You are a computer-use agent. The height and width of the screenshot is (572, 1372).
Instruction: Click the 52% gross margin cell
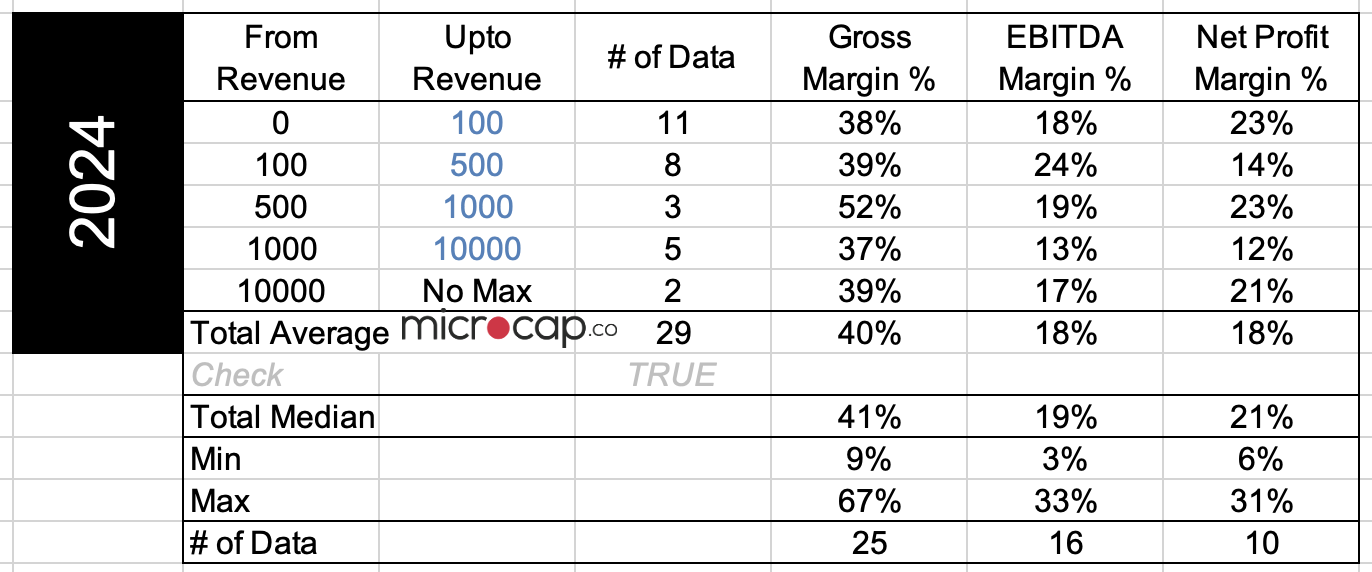click(x=869, y=207)
